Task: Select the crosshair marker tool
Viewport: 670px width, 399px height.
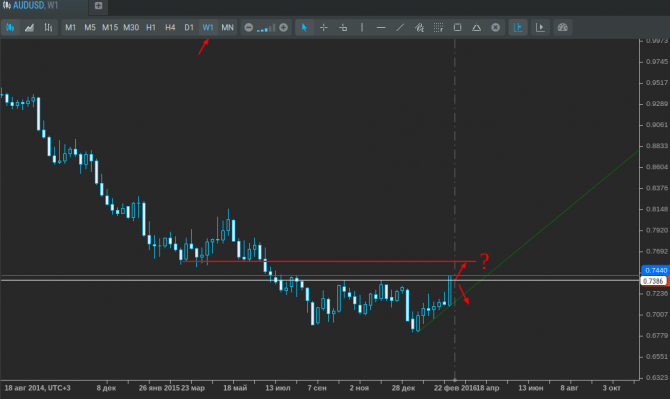Action: pos(343,28)
